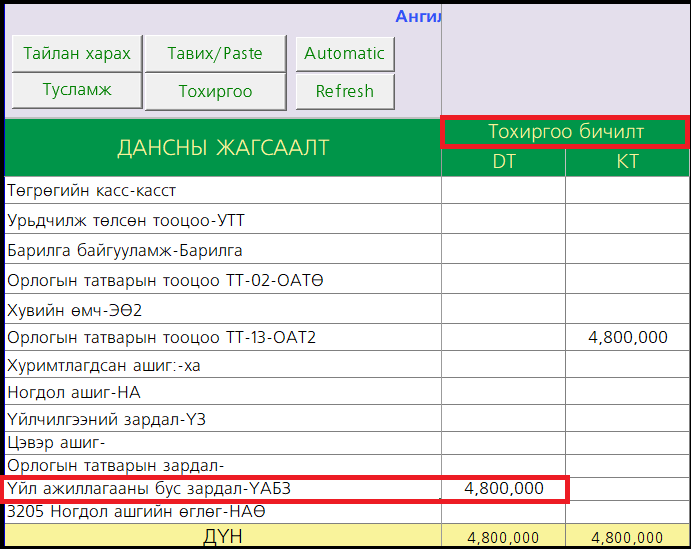Click the Барилга байгууламж-Барилга account row
This screenshot has width=691, height=549.
[x=222, y=250]
